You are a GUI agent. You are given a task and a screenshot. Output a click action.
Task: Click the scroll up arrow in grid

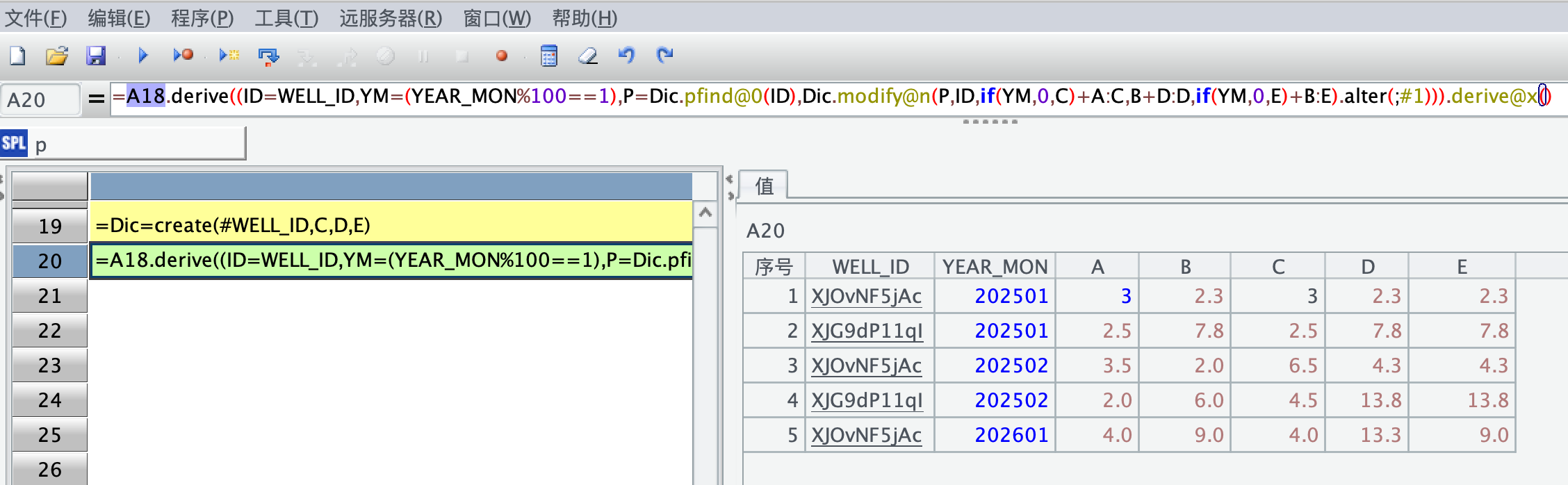pyautogui.click(x=705, y=213)
